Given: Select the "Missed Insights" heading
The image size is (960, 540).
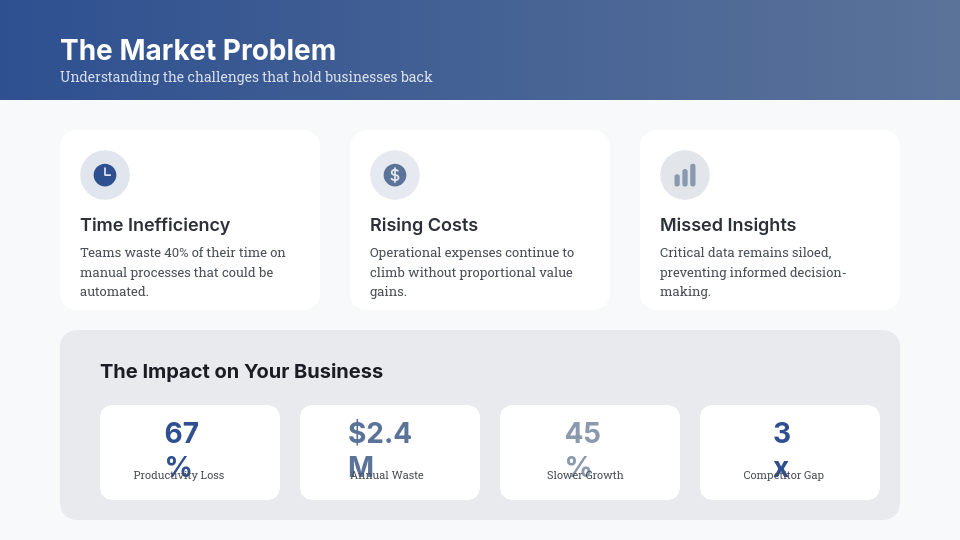Looking at the screenshot, I should coord(728,225).
